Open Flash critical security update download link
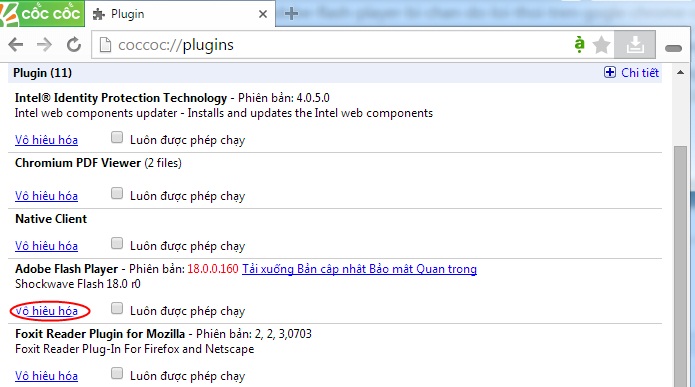695x387 pixels. click(359, 269)
